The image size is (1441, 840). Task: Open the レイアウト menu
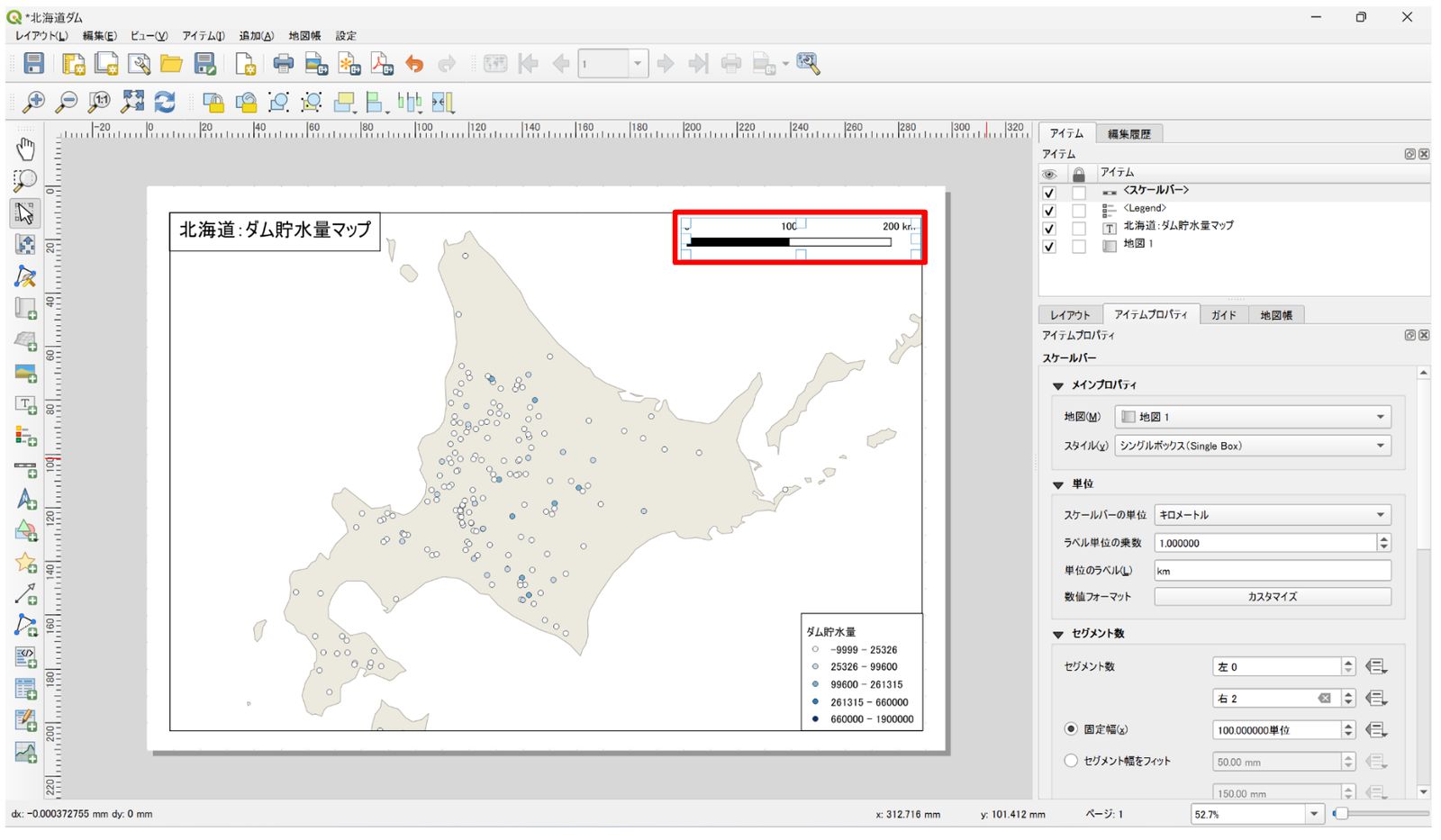coord(41,36)
